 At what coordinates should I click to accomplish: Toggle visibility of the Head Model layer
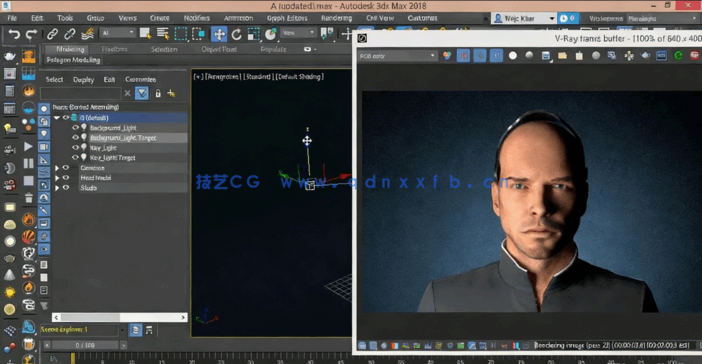66,178
